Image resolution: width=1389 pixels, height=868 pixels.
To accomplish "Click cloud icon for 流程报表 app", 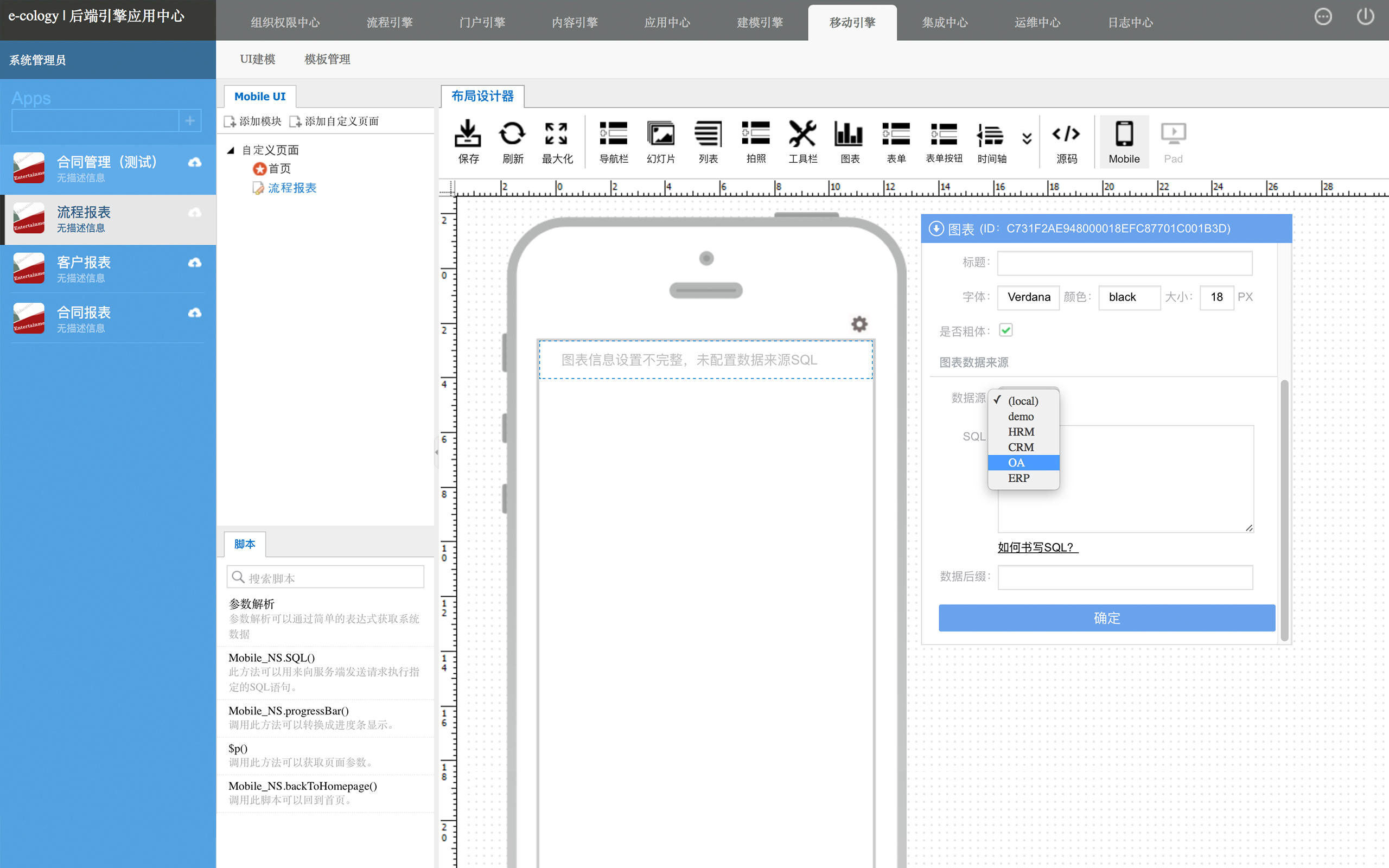I will tap(195, 213).
